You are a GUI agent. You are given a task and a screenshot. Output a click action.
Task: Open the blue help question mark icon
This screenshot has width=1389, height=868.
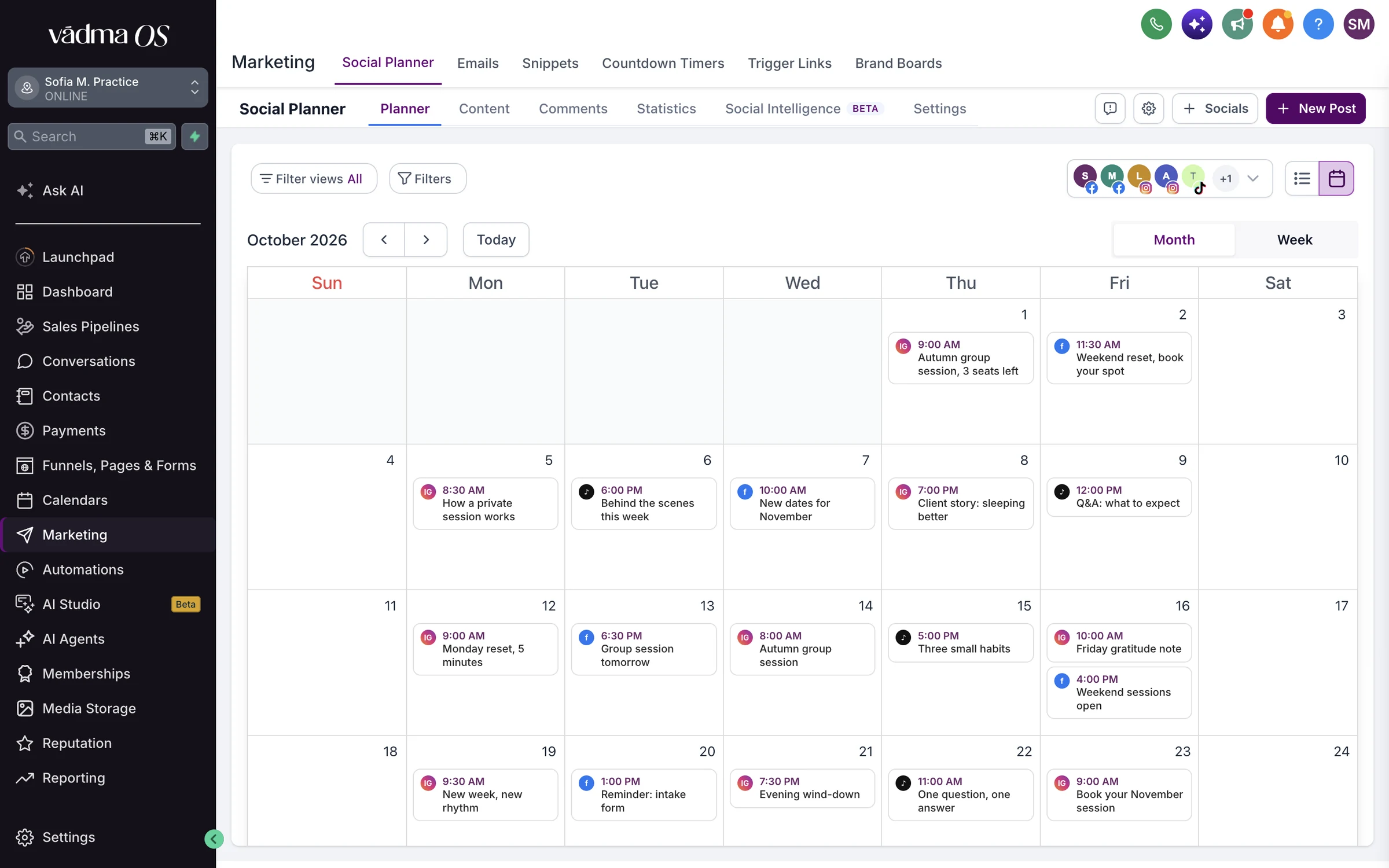point(1318,24)
